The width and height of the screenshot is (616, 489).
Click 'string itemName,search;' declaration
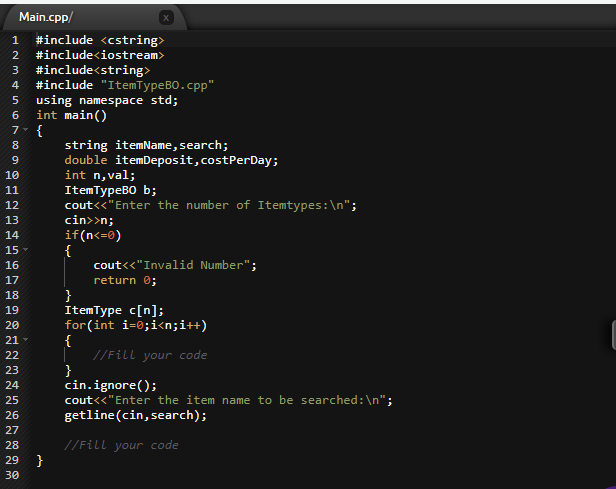pyautogui.click(x=146, y=145)
